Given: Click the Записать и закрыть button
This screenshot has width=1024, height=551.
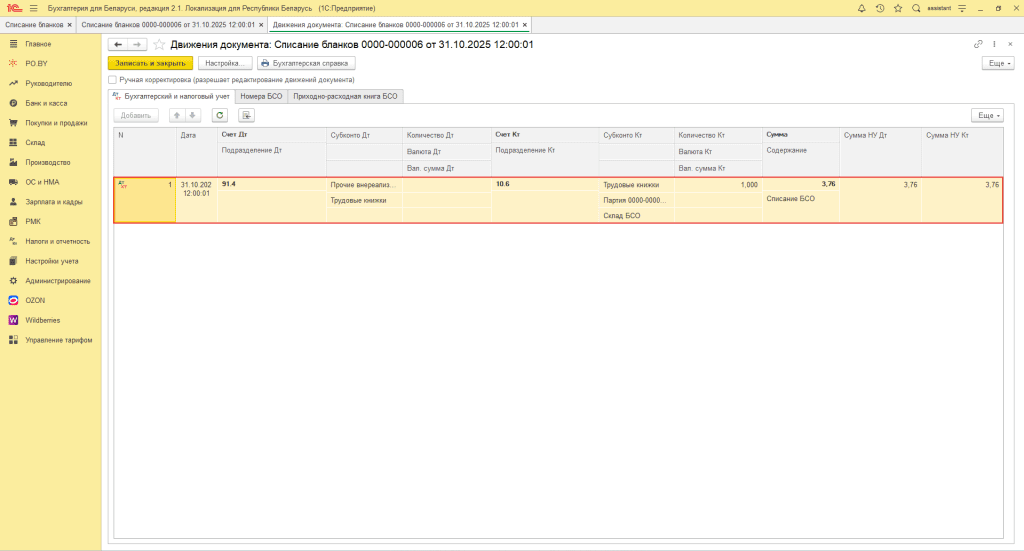Looking at the screenshot, I should click(150, 63).
